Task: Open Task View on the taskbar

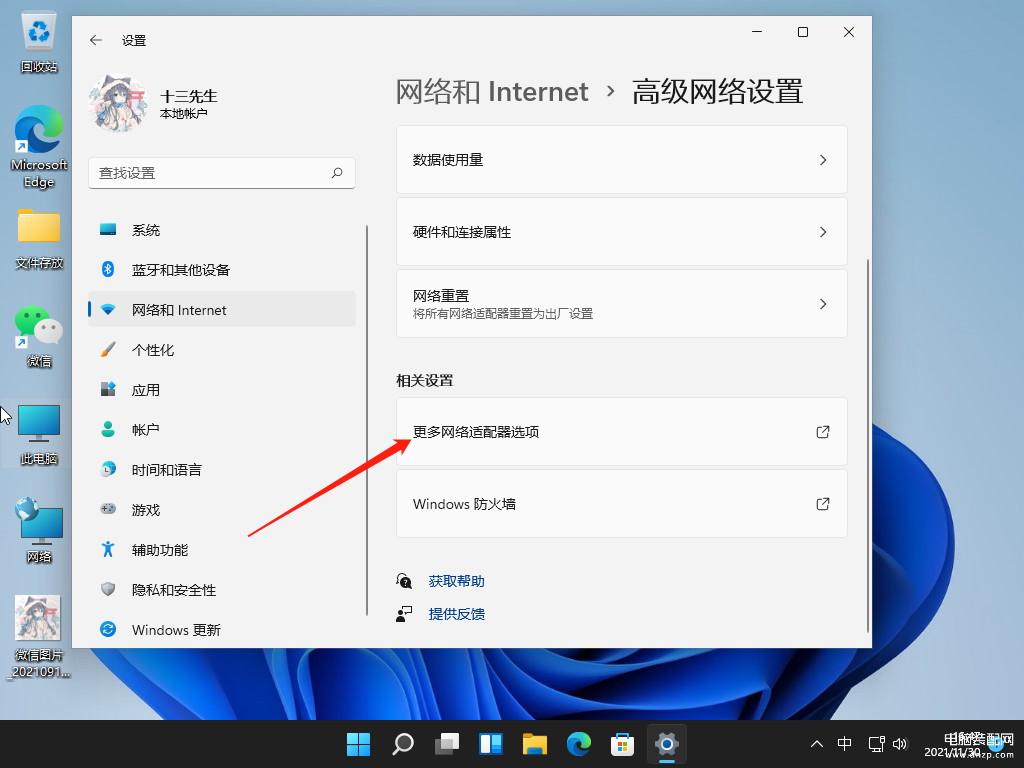Action: click(447, 744)
